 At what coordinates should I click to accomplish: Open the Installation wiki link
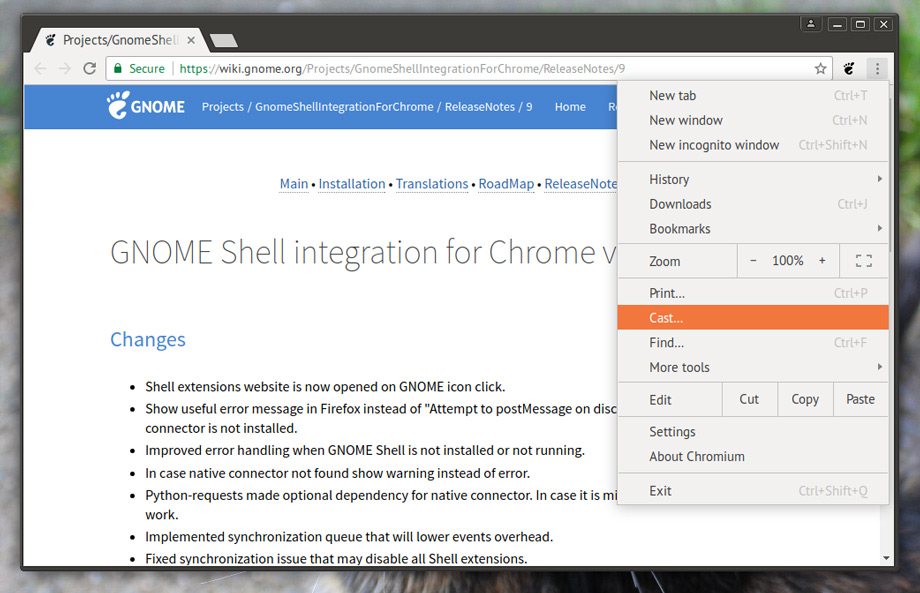coord(352,184)
